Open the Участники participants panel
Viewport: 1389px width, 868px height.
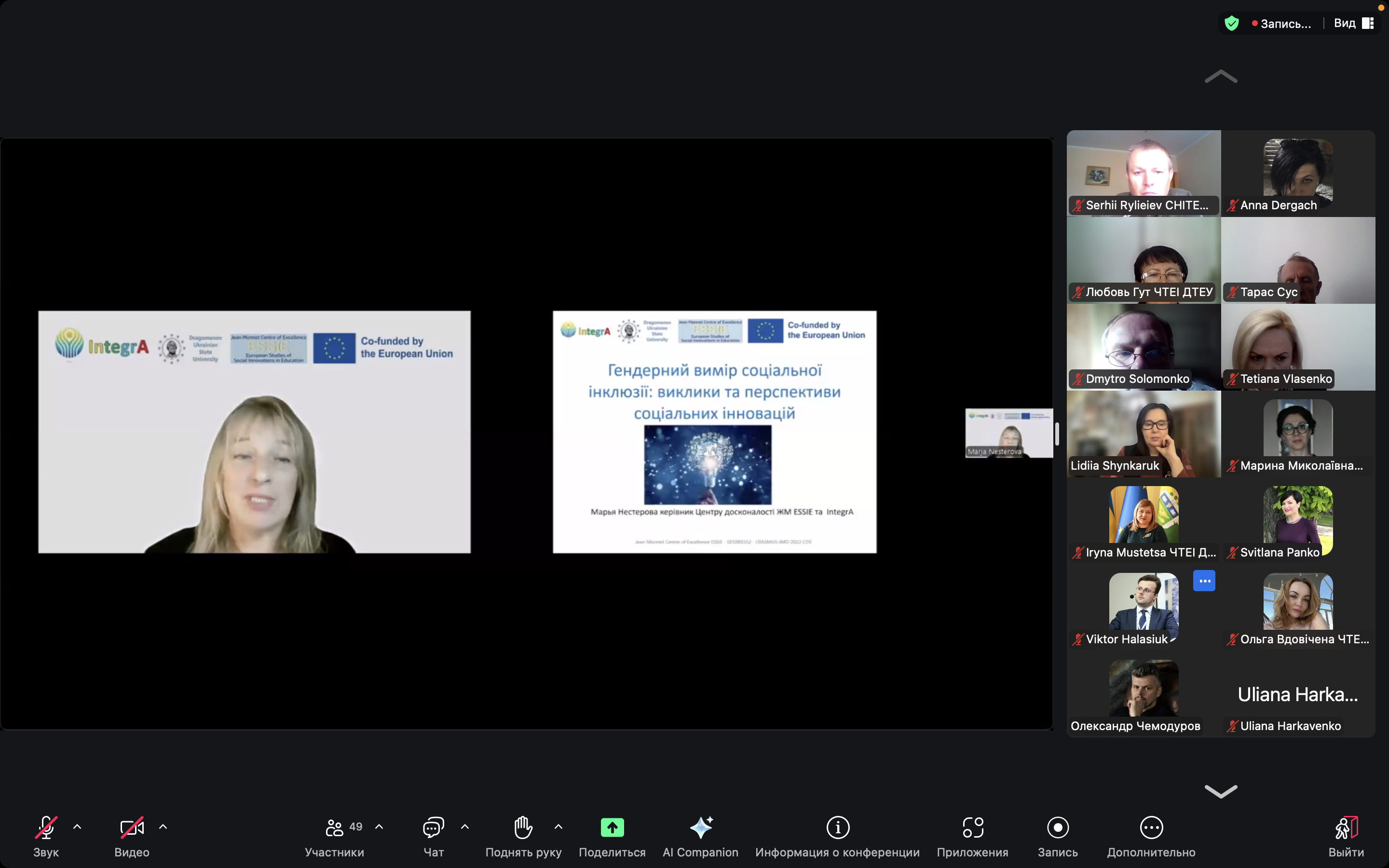coord(335,828)
